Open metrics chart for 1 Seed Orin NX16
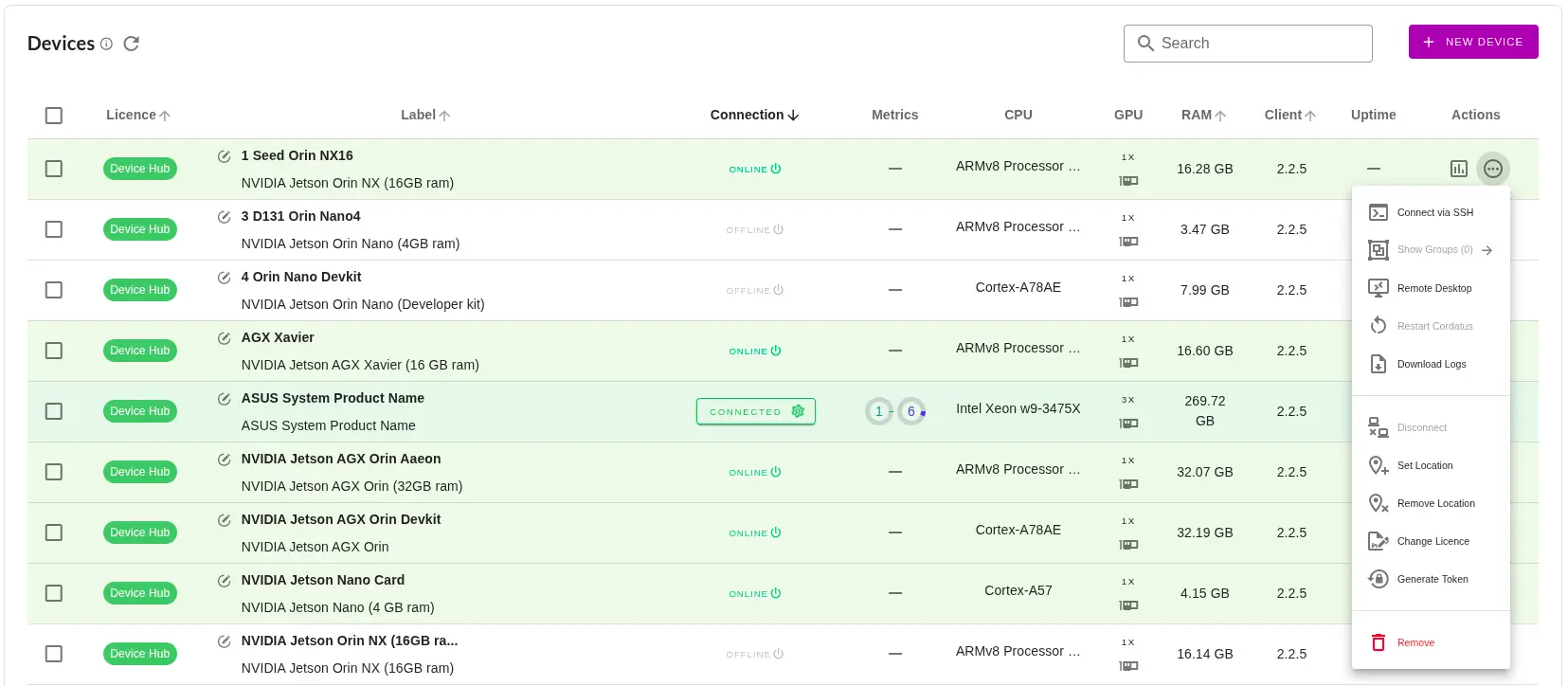 click(1458, 169)
